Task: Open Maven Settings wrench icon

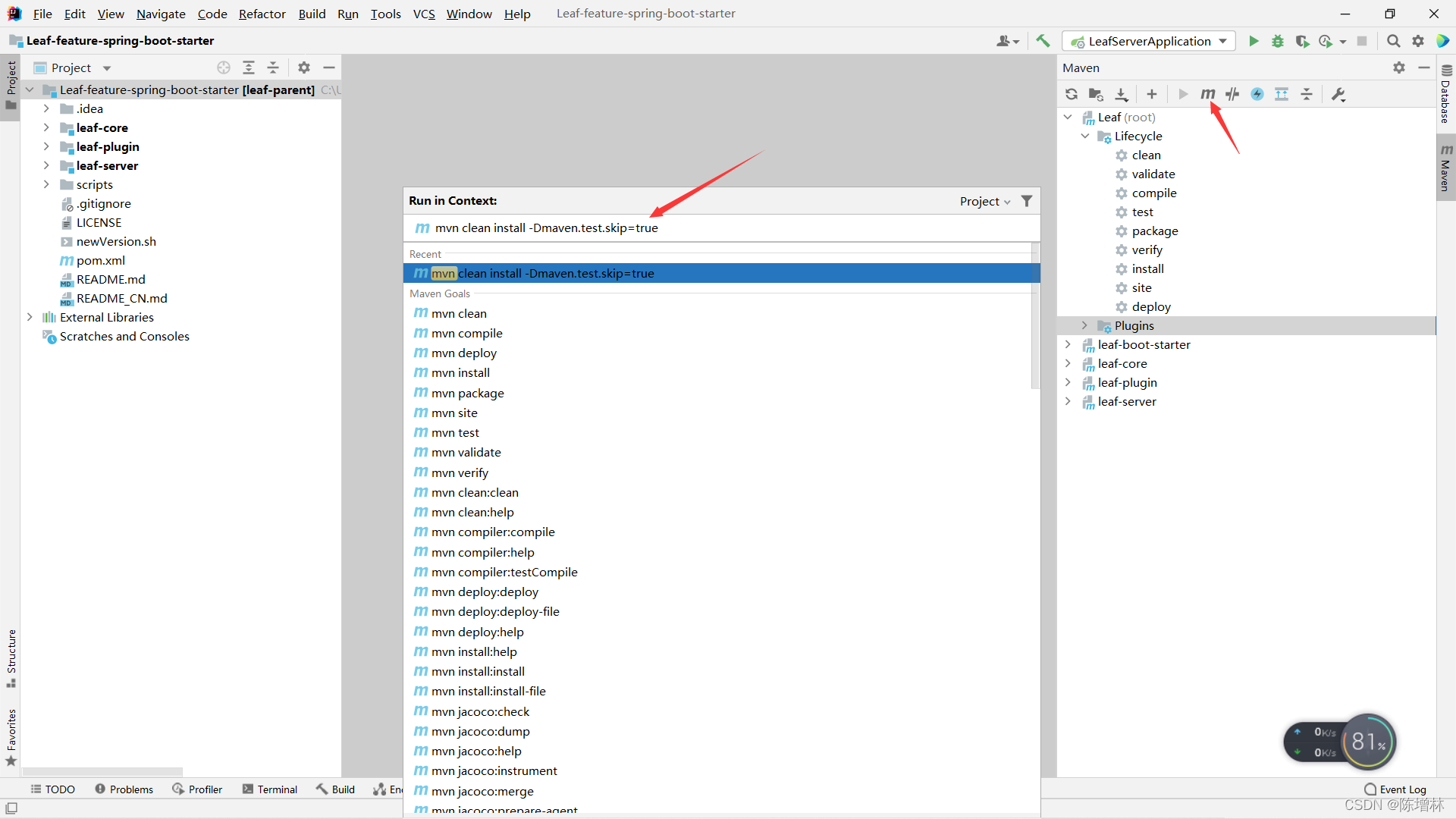Action: point(1338,94)
